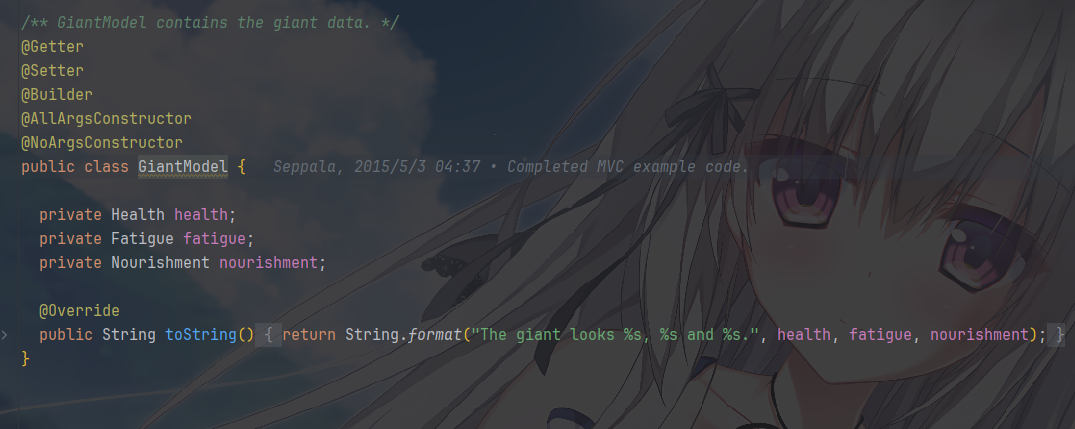Click the GiantModel class name in the declaration

coord(183,167)
